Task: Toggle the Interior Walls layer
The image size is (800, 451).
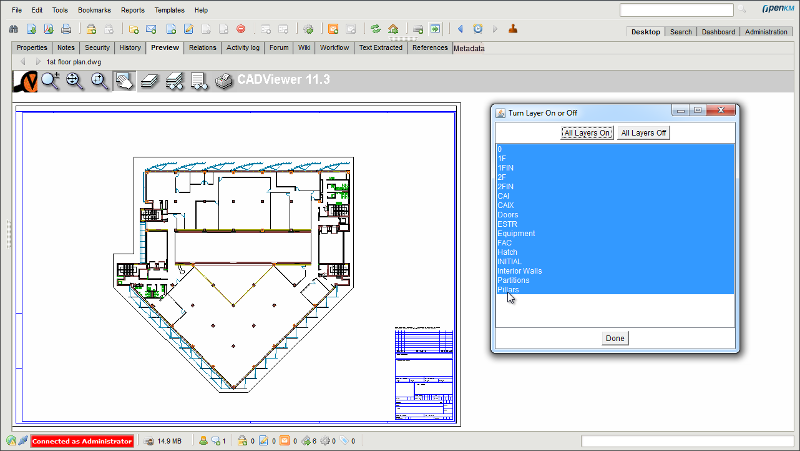Action: [x=615, y=271]
